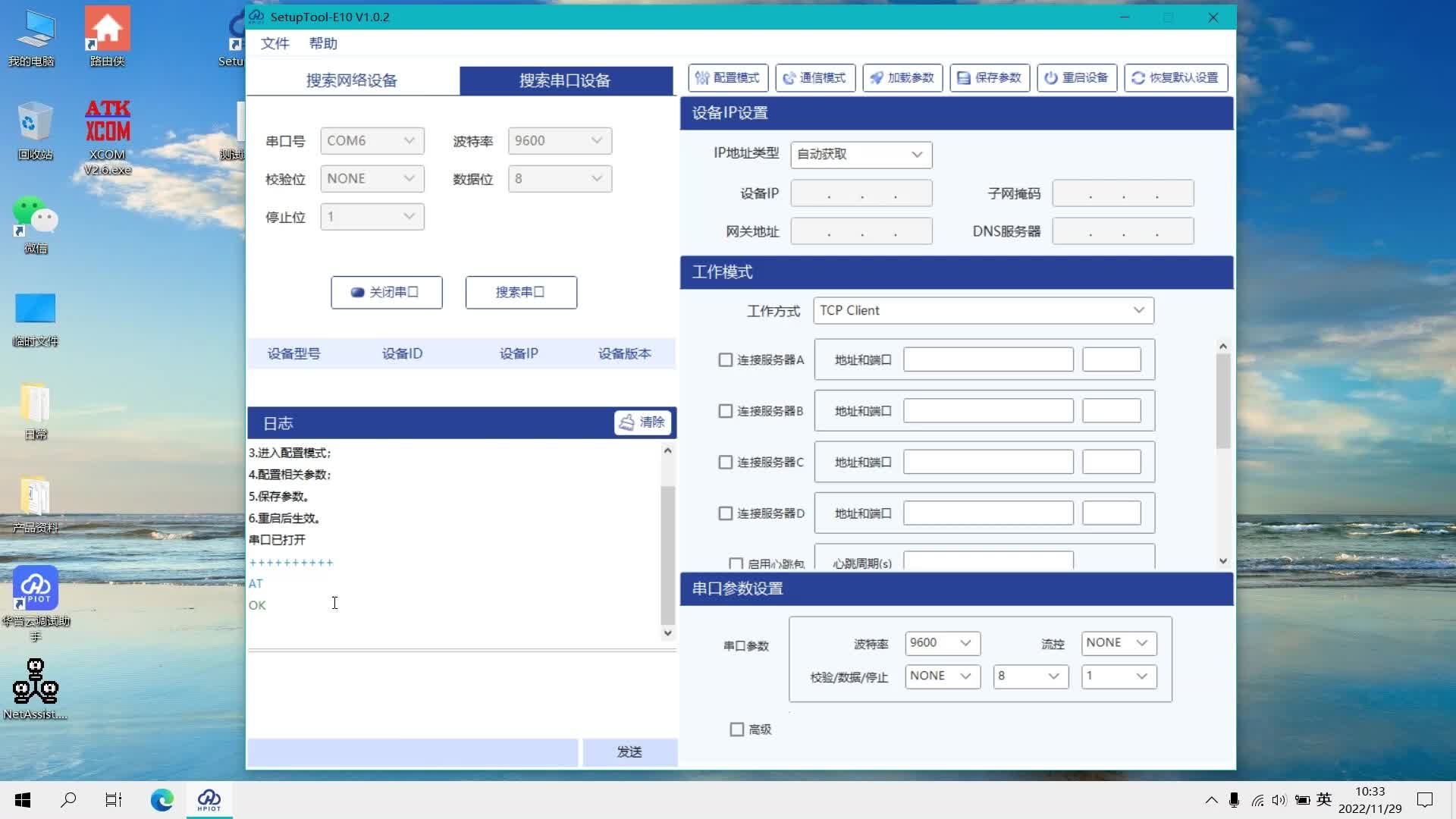Click 搜索串口 button
Viewport: 1456px width, 819px height.
click(x=521, y=293)
